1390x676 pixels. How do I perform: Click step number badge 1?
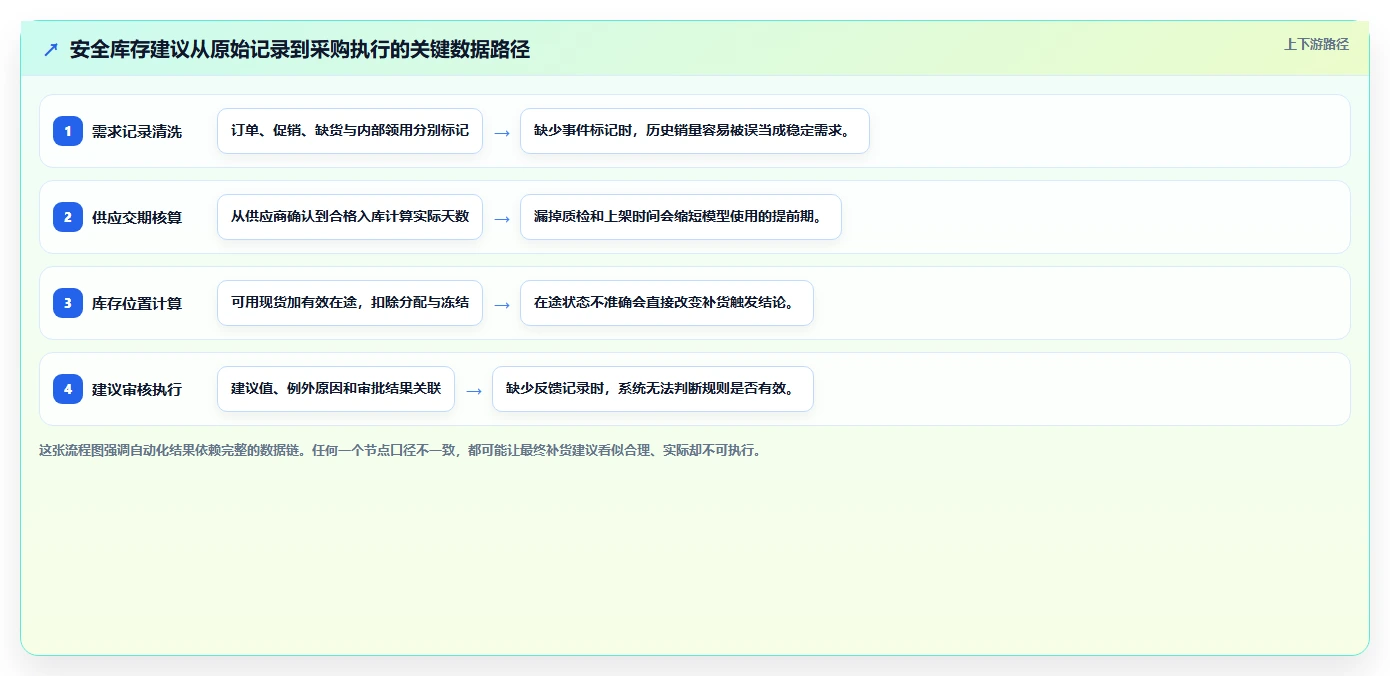click(x=68, y=131)
